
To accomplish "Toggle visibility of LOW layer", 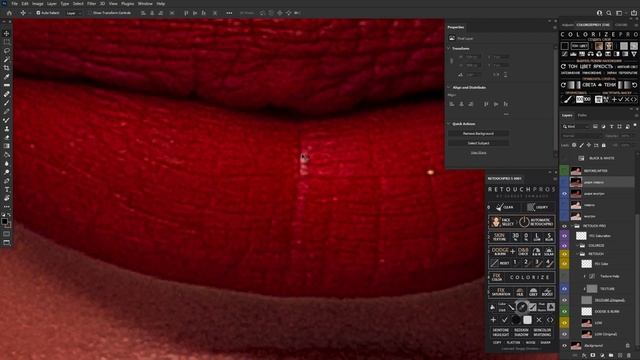I will point(564,323).
